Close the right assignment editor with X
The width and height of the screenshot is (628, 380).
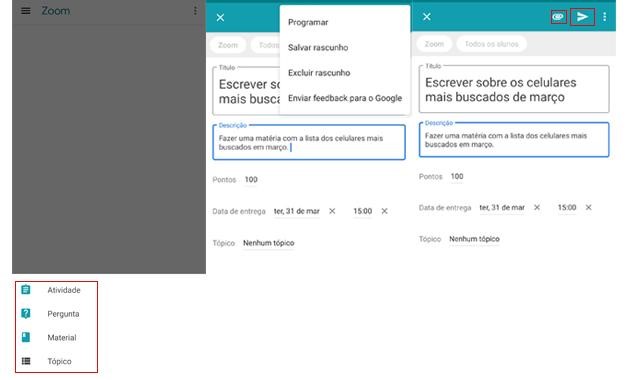427,16
